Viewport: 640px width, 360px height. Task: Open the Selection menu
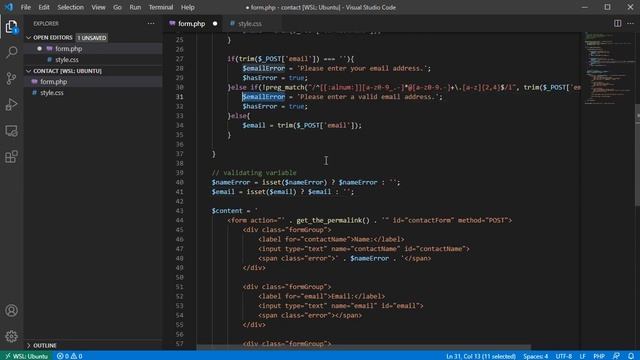click(71, 7)
